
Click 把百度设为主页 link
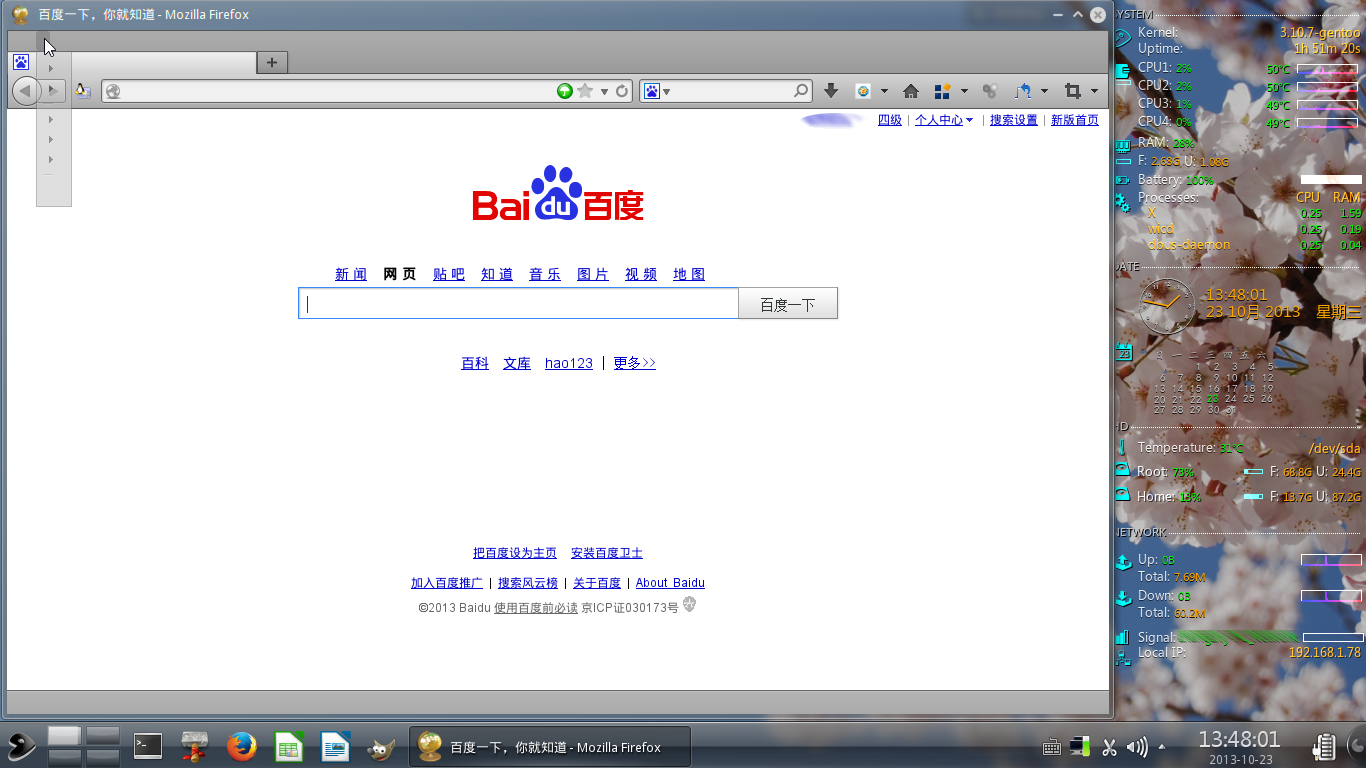pyautogui.click(x=515, y=553)
